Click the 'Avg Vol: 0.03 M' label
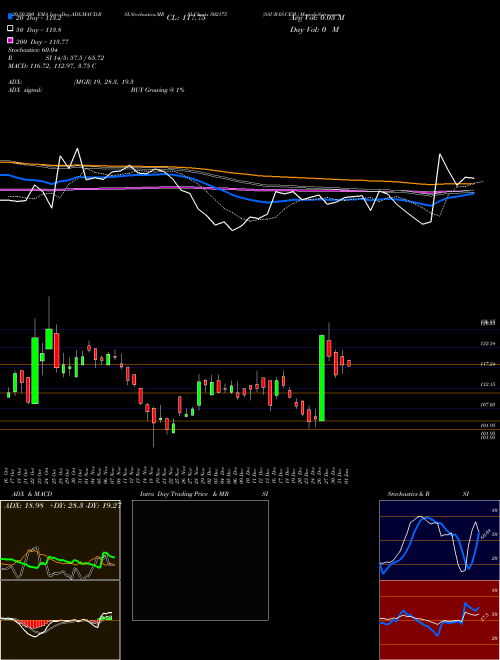500x660 pixels. pos(317,18)
